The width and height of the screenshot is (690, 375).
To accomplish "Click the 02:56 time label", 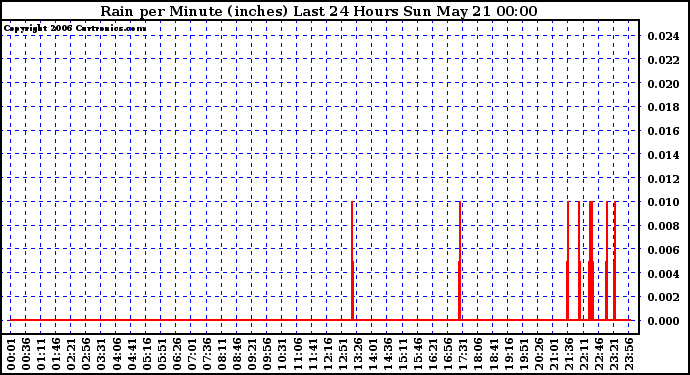I will 86,354.
